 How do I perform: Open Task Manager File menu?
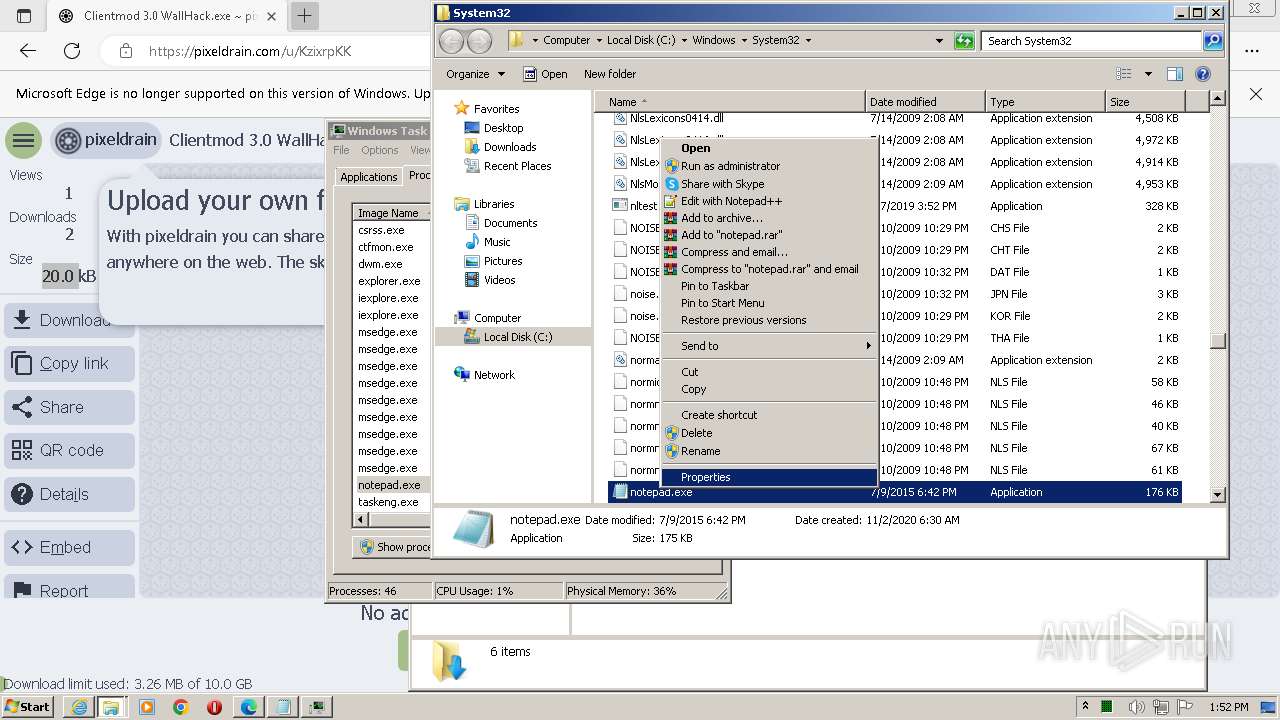pyautogui.click(x=341, y=150)
